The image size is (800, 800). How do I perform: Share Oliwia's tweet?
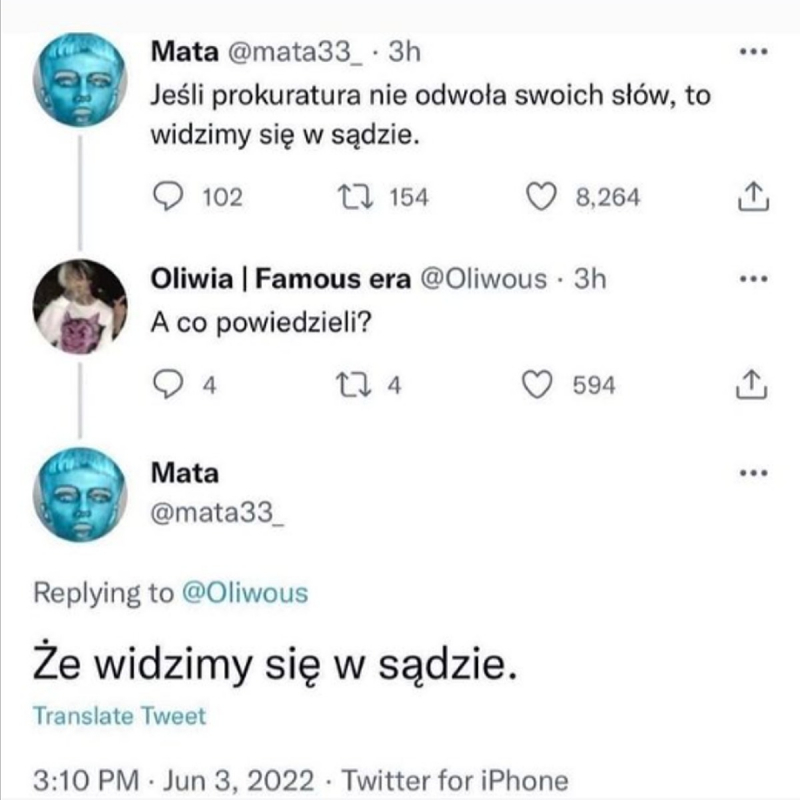pyautogui.click(x=751, y=385)
